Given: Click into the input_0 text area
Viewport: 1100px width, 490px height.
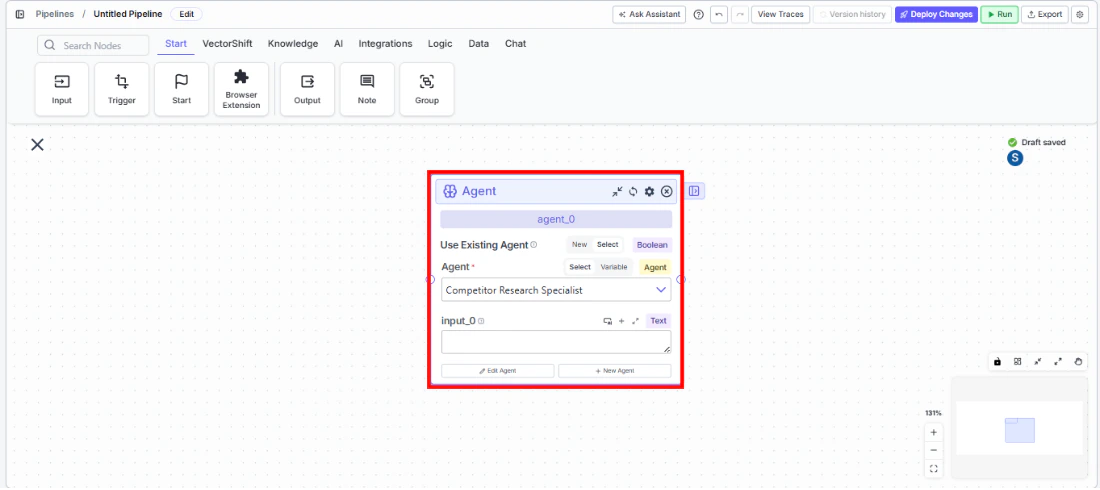Looking at the screenshot, I should (x=556, y=342).
